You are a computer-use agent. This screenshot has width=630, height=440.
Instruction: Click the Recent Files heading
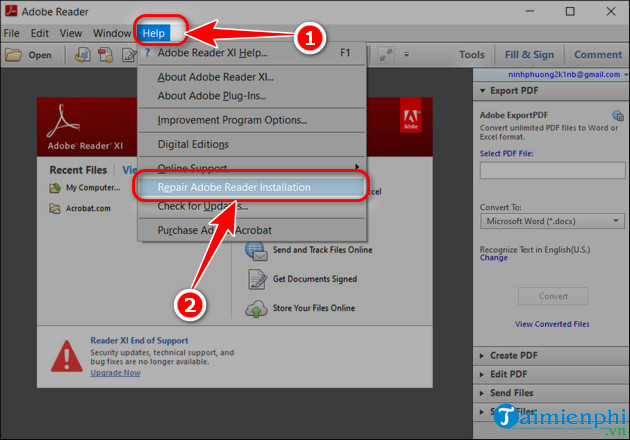coord(78,170)
